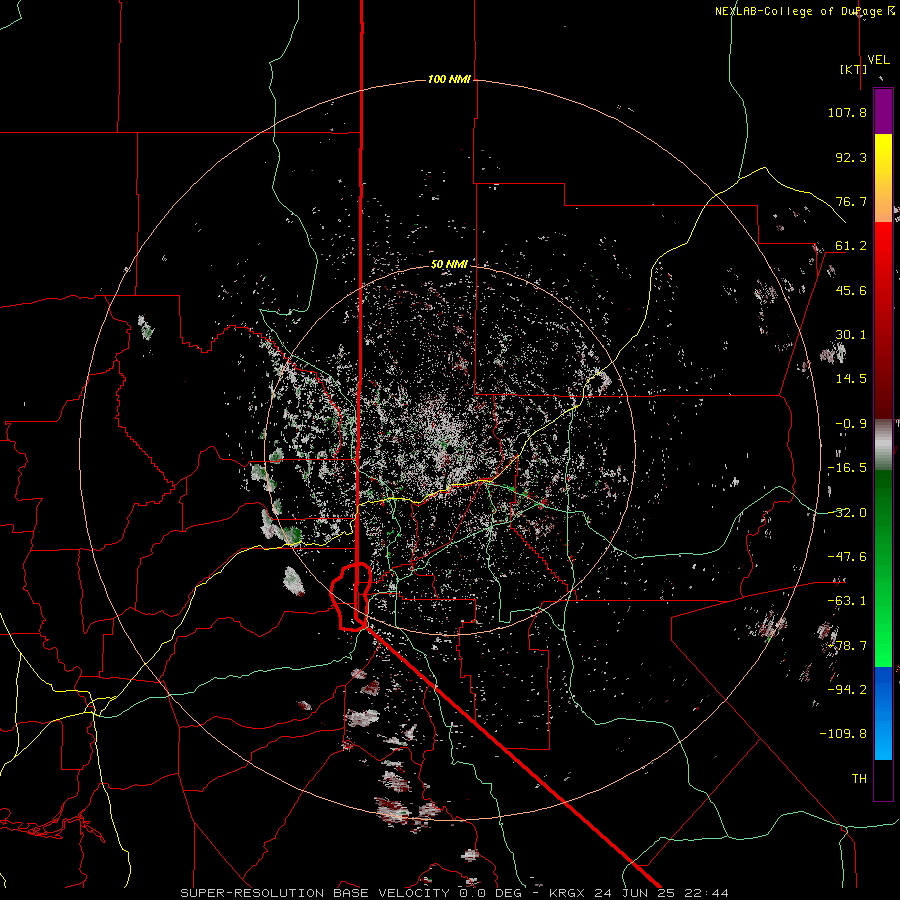
Task: Click the 92.3 scale value
Action: pyautogui.click(x=851, y=157)
